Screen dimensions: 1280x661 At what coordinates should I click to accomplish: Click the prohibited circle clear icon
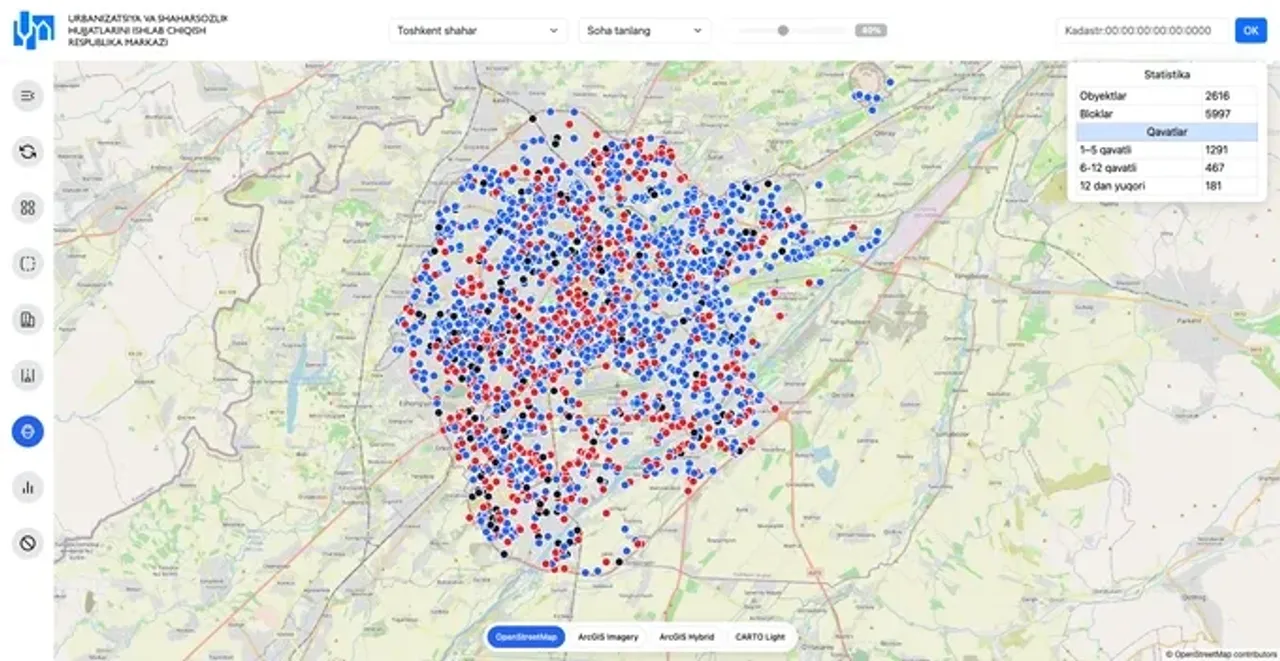(x=28, y=544)
